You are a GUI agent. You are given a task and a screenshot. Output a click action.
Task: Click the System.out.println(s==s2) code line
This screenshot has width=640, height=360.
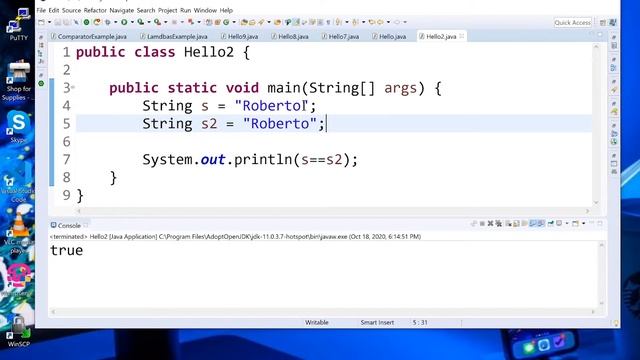pyautogui.click(x=250, y=160)
